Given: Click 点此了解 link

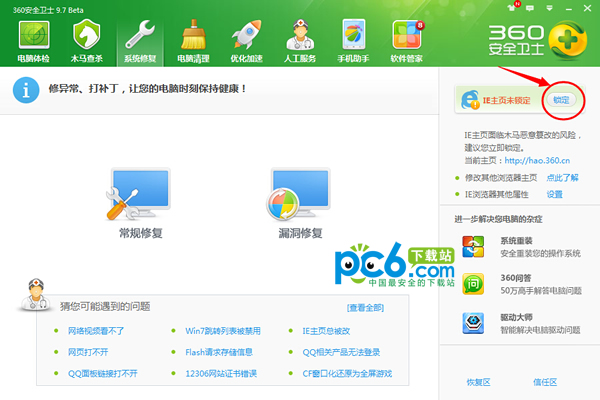Looking at the screenshot, I should (562, 178).
